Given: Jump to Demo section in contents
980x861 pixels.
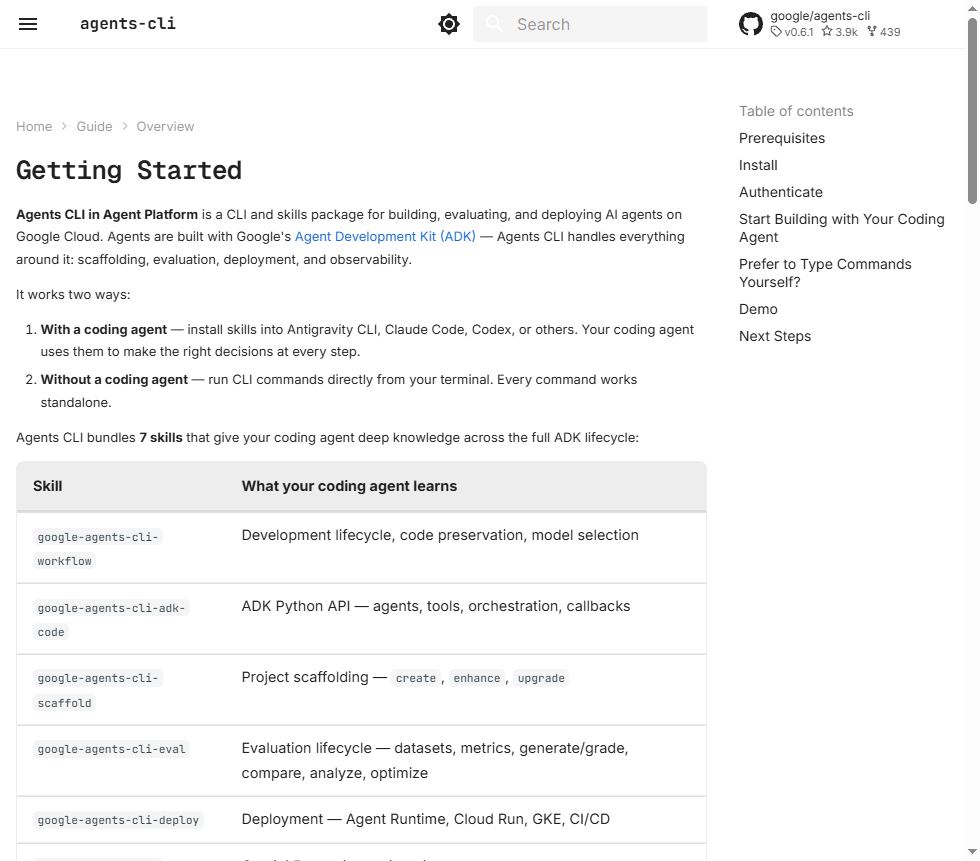Looking at the screenshot, I should [x=758, y=309].
